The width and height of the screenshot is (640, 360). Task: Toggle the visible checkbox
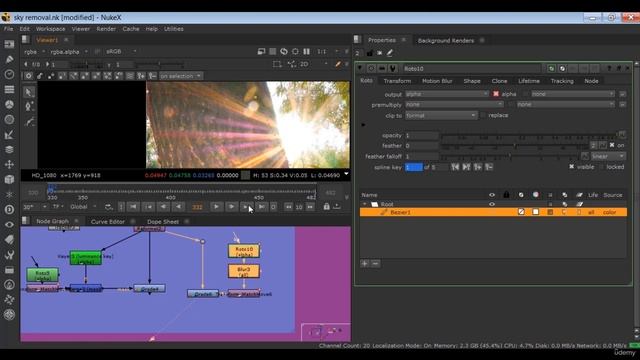pos(571,167)
